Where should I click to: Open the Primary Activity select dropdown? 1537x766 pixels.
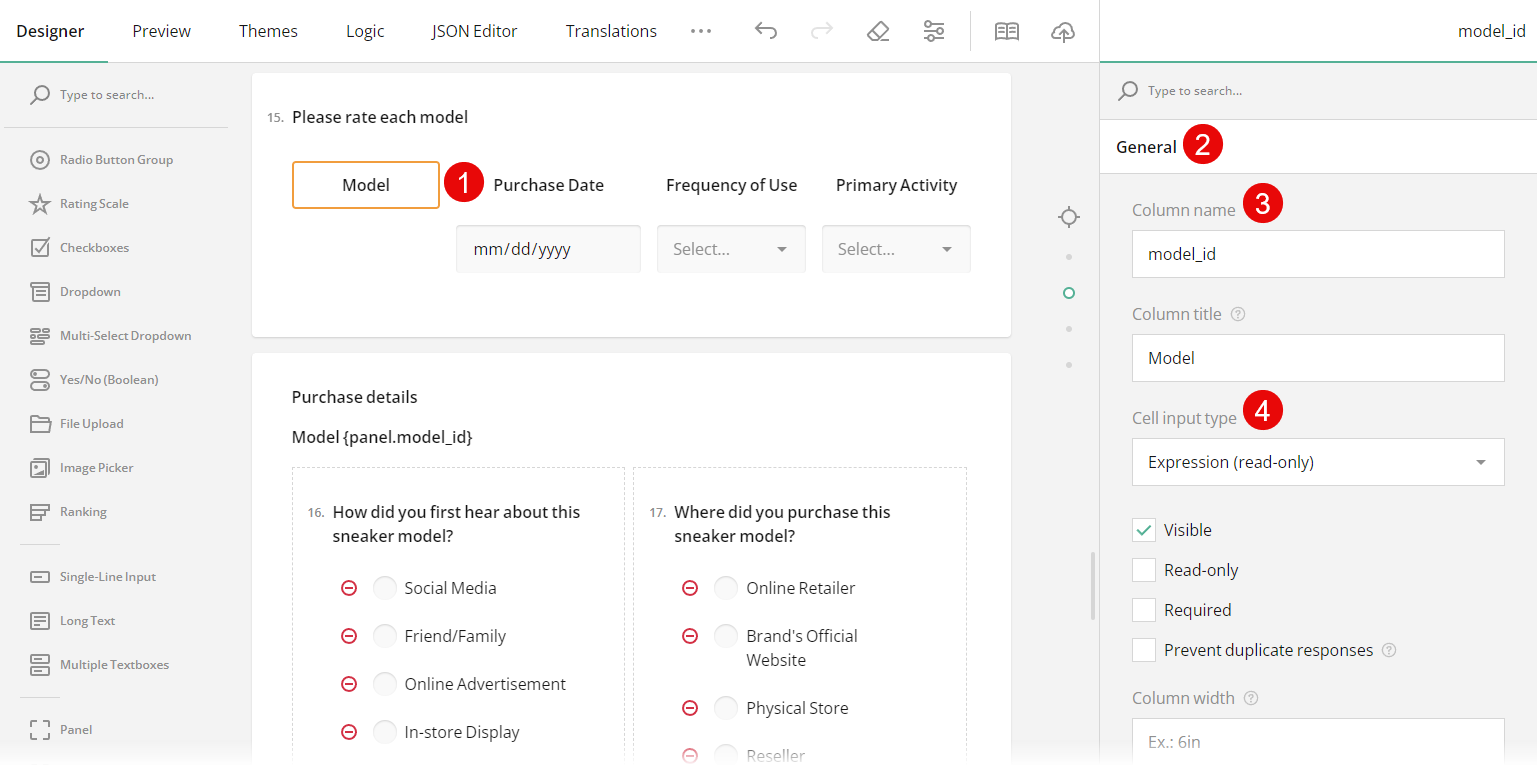896,249
